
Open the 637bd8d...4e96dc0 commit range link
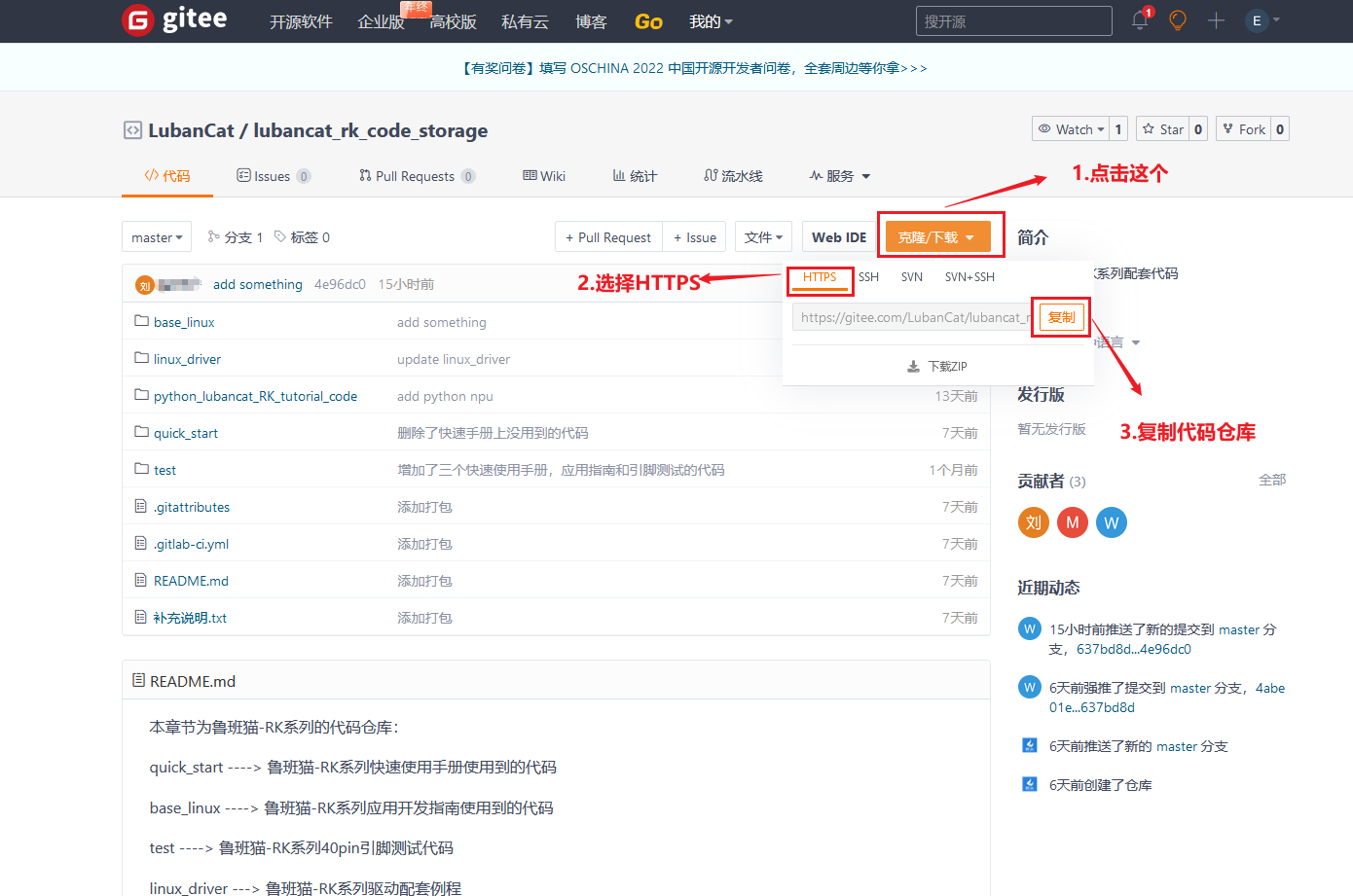(x=1134, y=649)
